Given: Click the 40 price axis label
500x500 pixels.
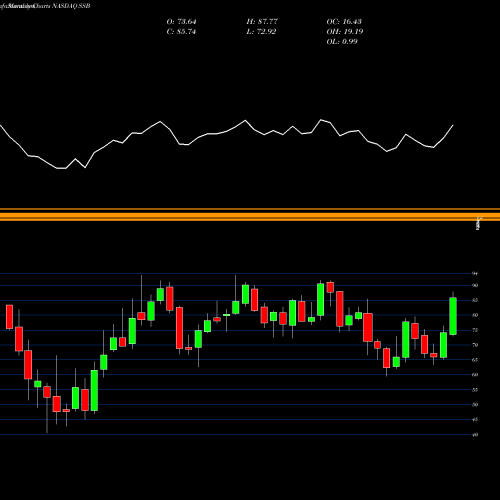Looking at the screenshot, I should (475, 435).
